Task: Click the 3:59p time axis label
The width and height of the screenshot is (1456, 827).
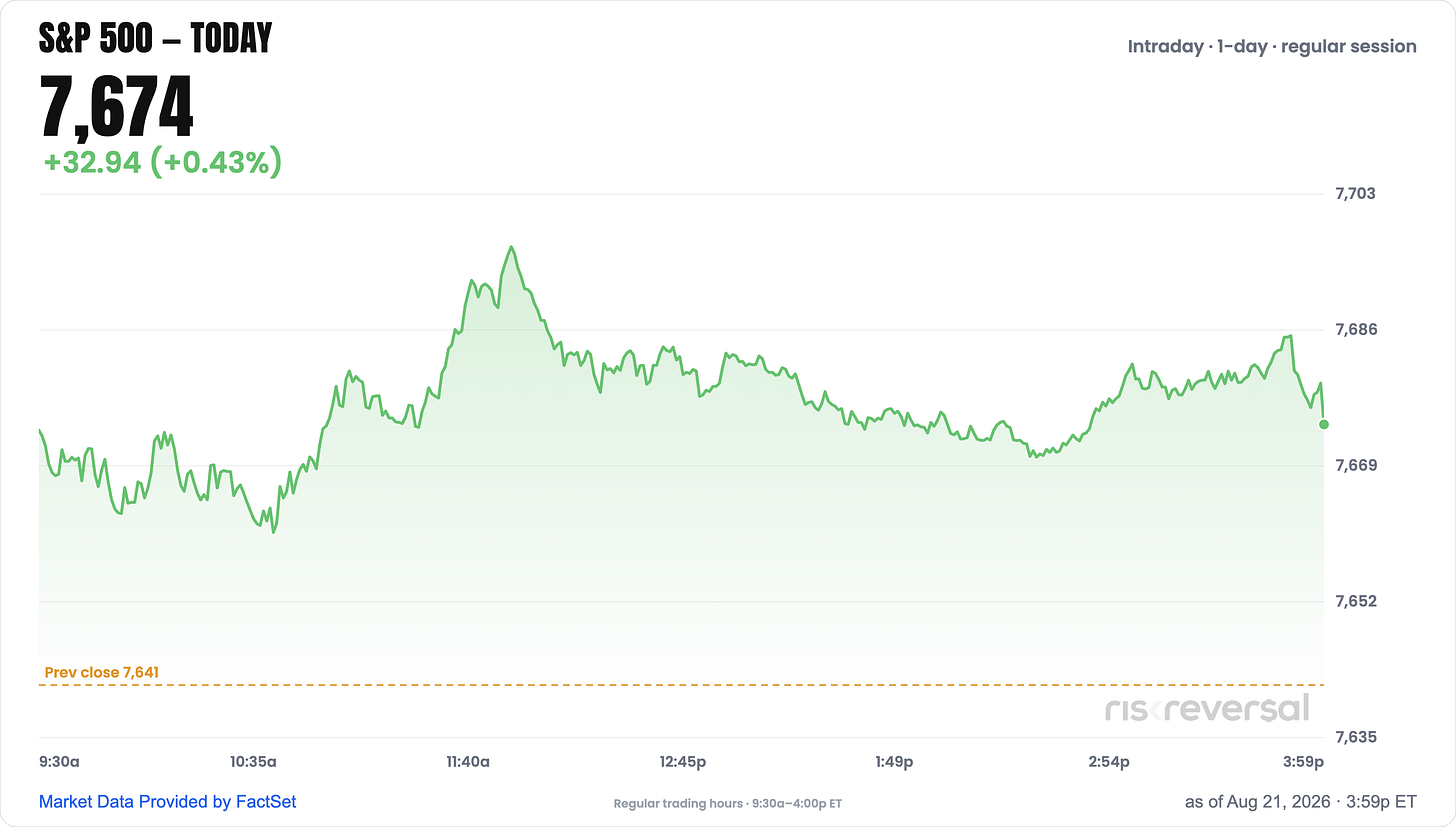Action: pos(1303,762)
